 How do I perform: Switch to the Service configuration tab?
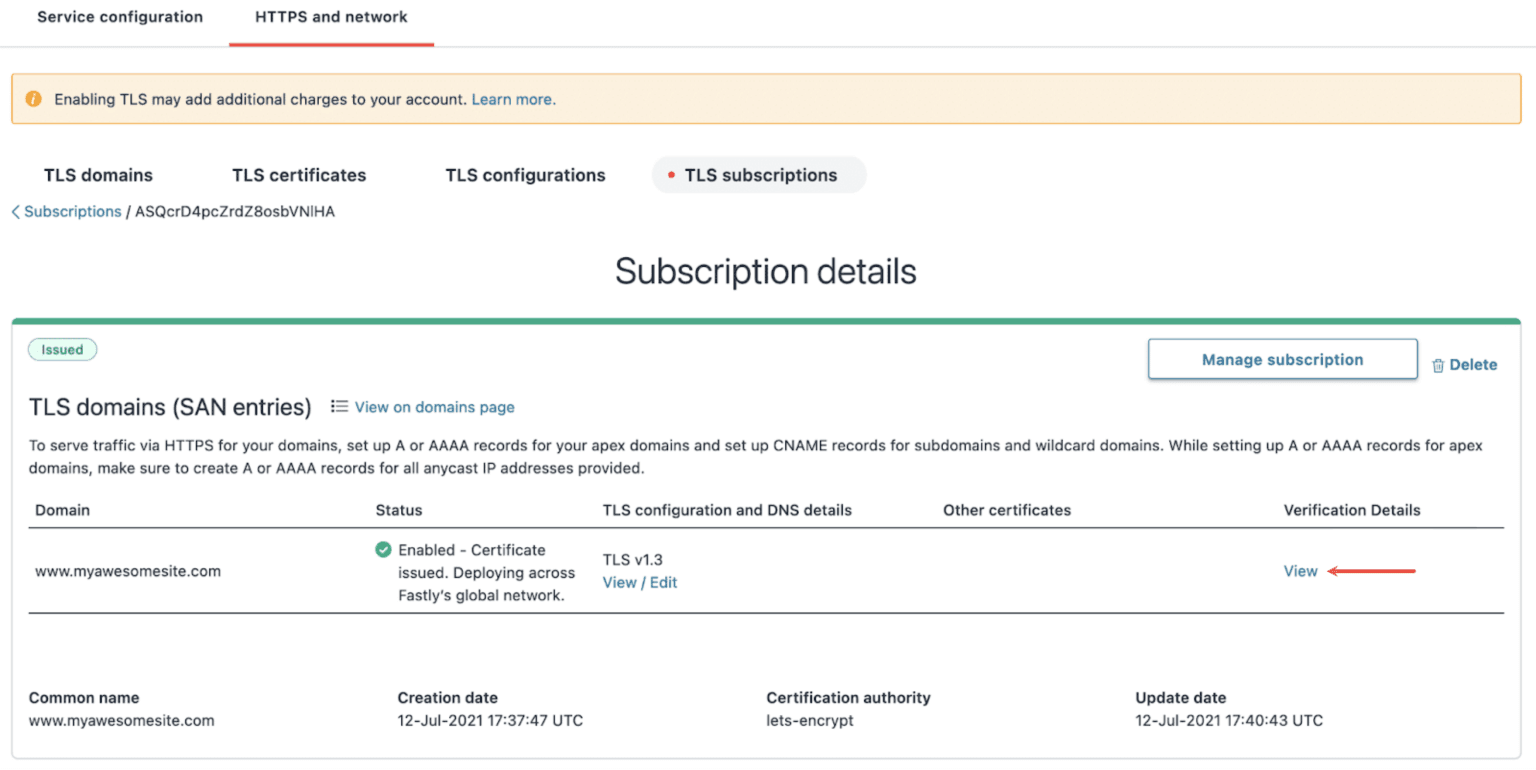click(x=120, y=17)
